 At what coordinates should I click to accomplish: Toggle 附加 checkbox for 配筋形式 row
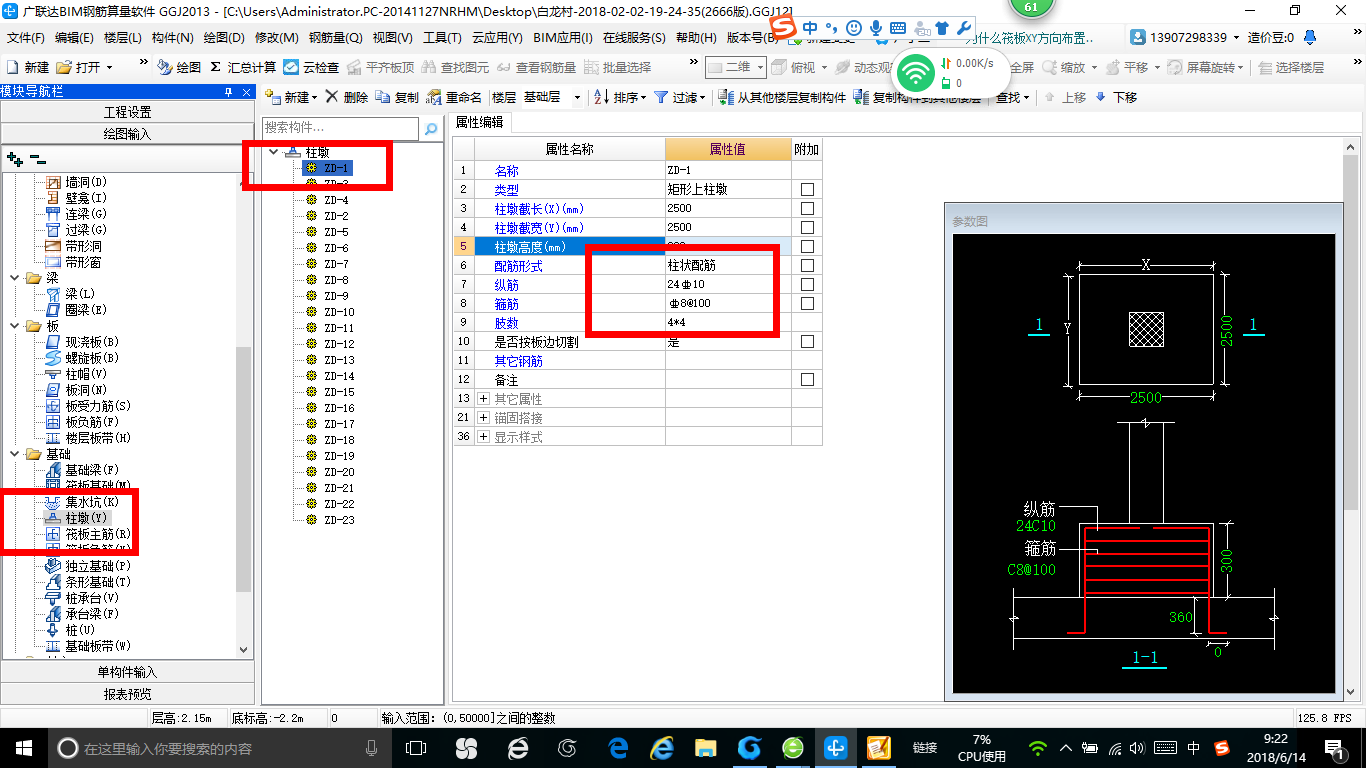pyautogui.click(x=807, y=266)
